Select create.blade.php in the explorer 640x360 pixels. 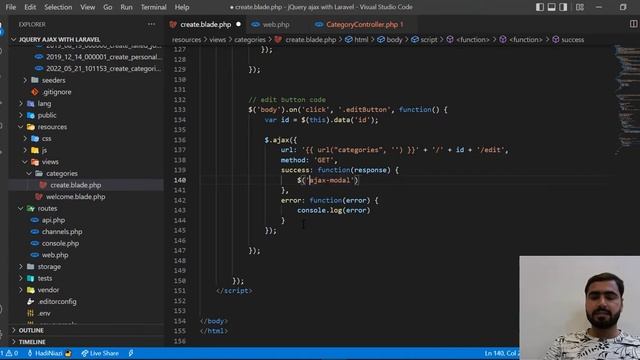point(76,185)
